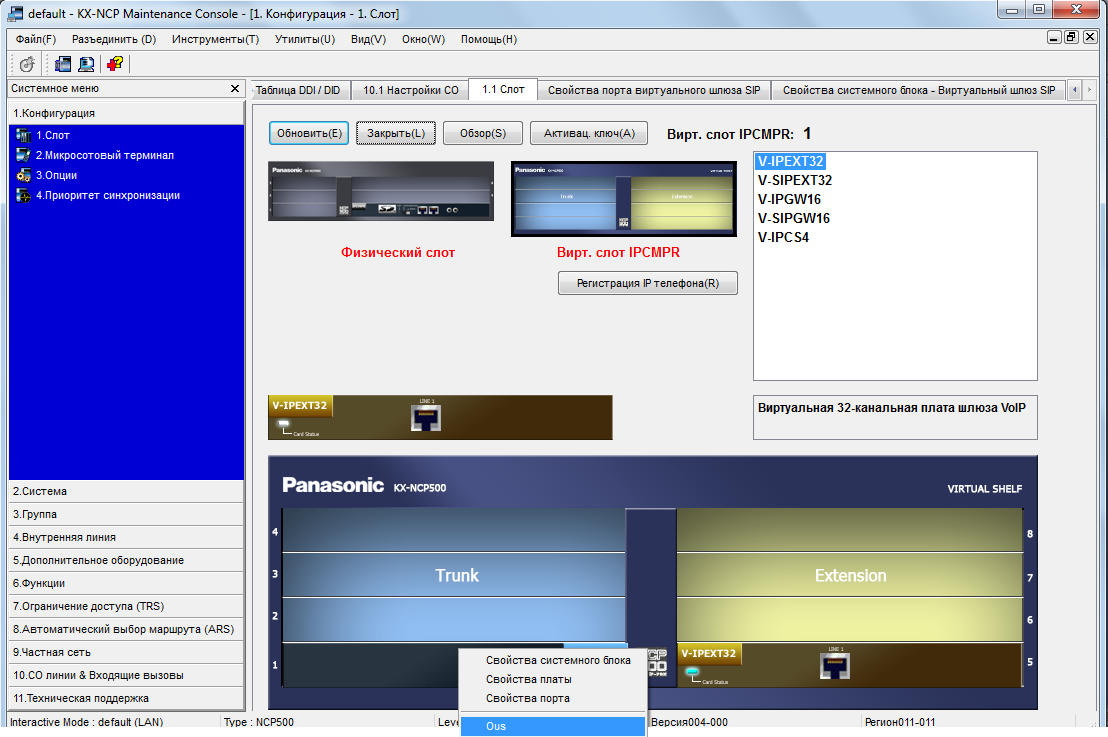Expand the 6.Функции menu section

pyautogui.click(x=126, y=583)
